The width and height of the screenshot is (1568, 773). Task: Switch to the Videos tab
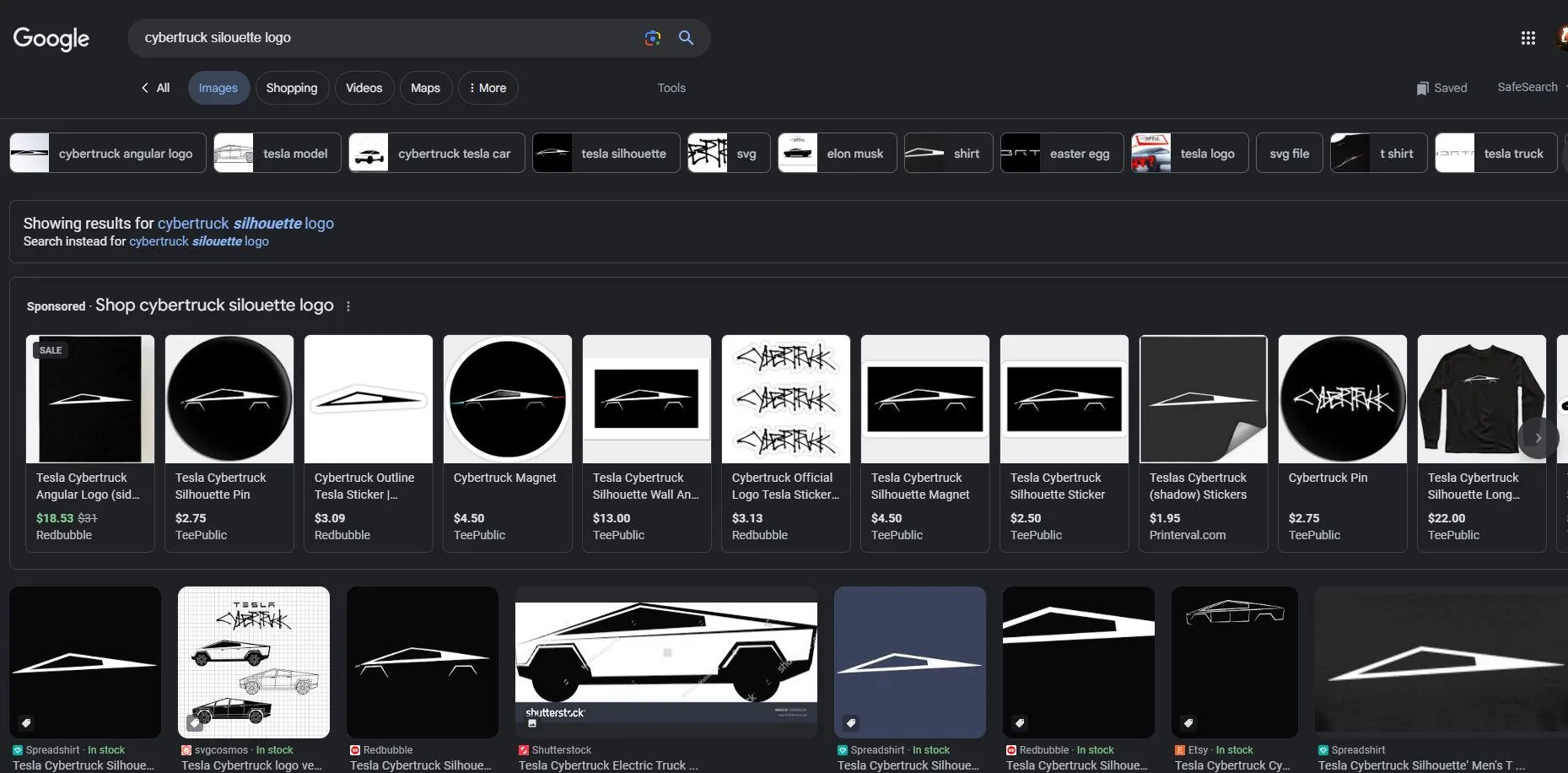point(364,88)
